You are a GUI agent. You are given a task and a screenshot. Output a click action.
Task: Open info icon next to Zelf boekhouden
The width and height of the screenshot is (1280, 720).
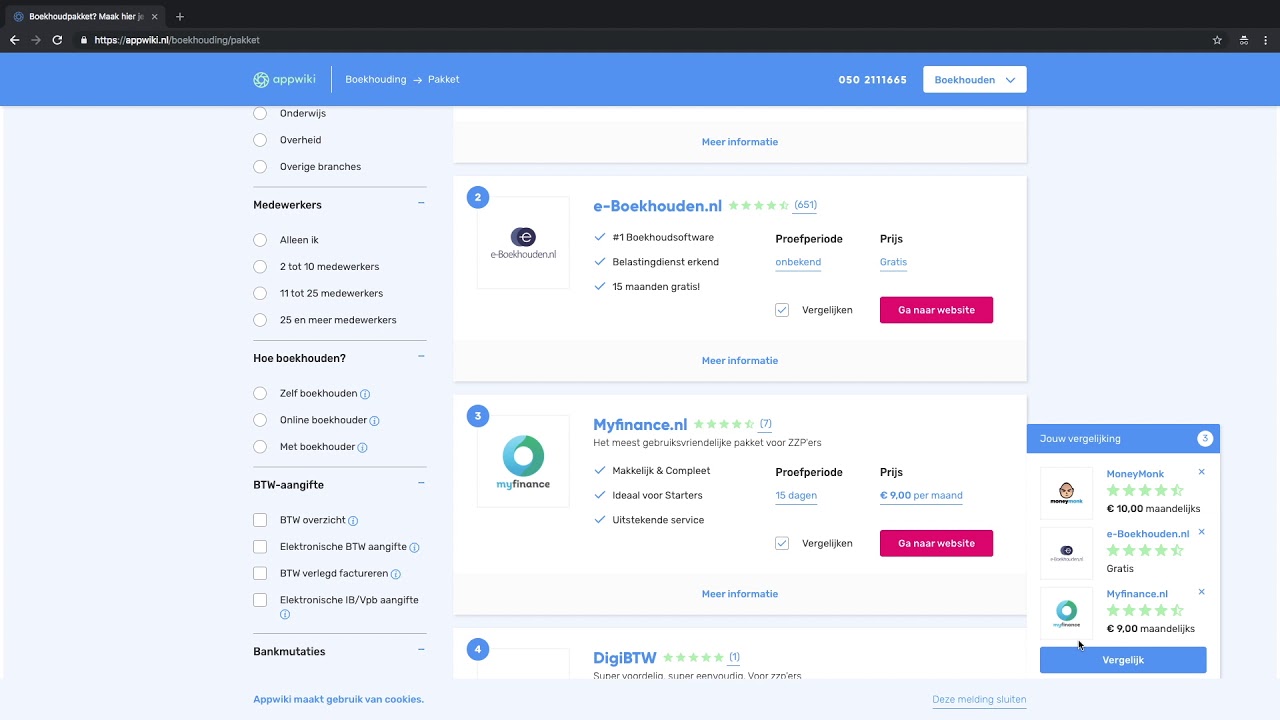[x=365, y=394]
